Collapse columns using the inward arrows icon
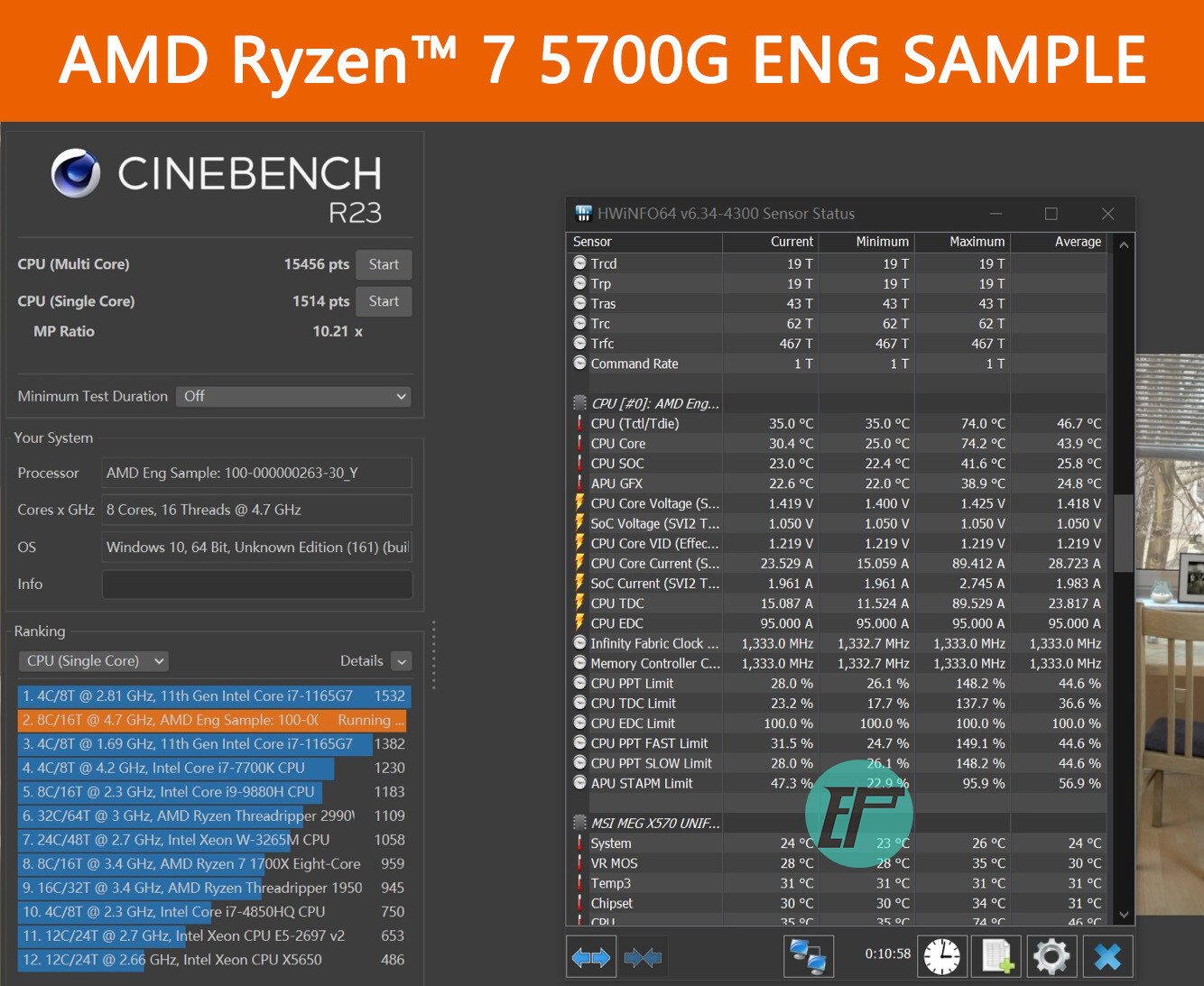 643,956
